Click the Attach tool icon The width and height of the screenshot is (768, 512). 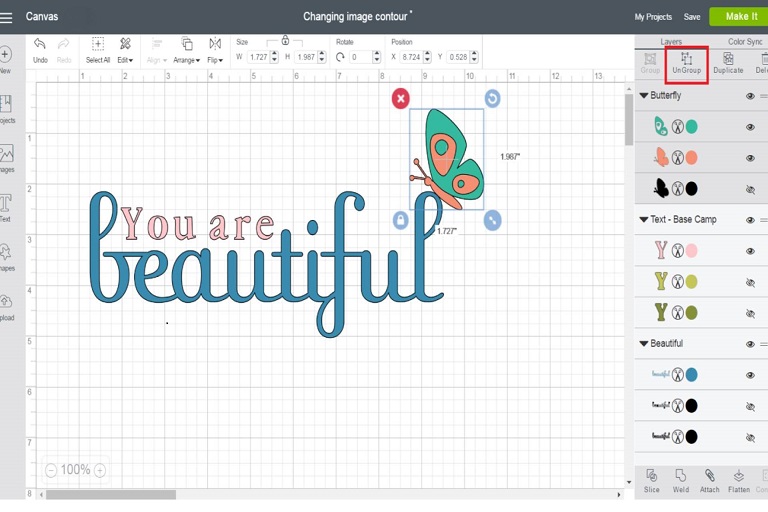(709, 478)
